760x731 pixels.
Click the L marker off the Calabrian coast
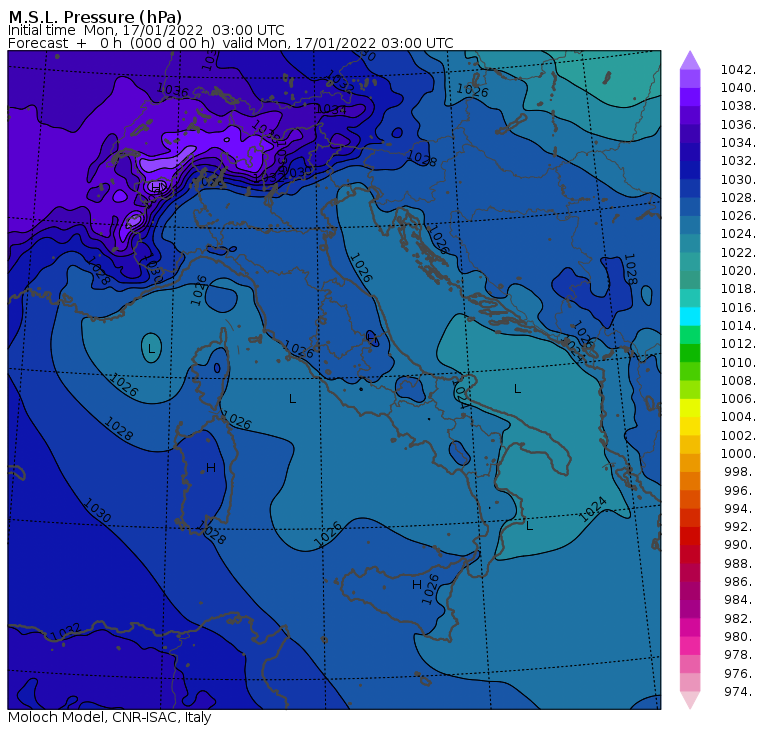click(x=529, y=525)
